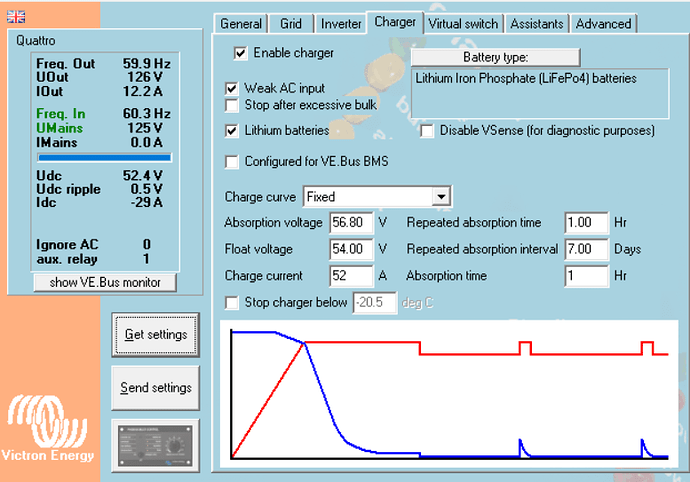Viewport: 690px width, 482px height.
Task: Click Get settings button
Action: click(156, 335)
